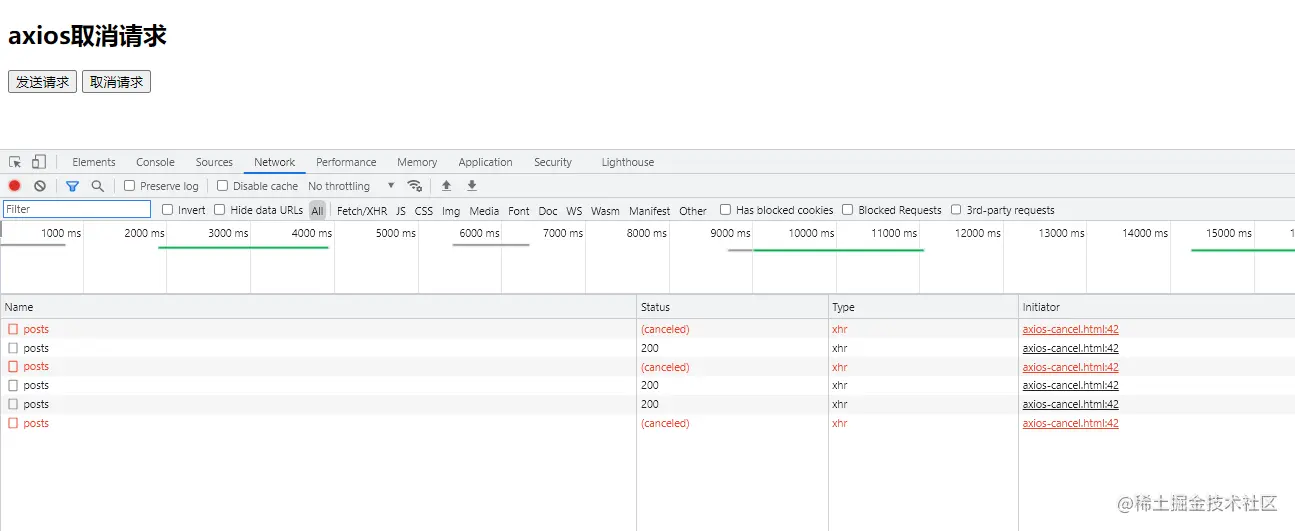The height and width of the screenshot is (531, 1295).
Task: Select the All filter type
Action: (317, 210)
